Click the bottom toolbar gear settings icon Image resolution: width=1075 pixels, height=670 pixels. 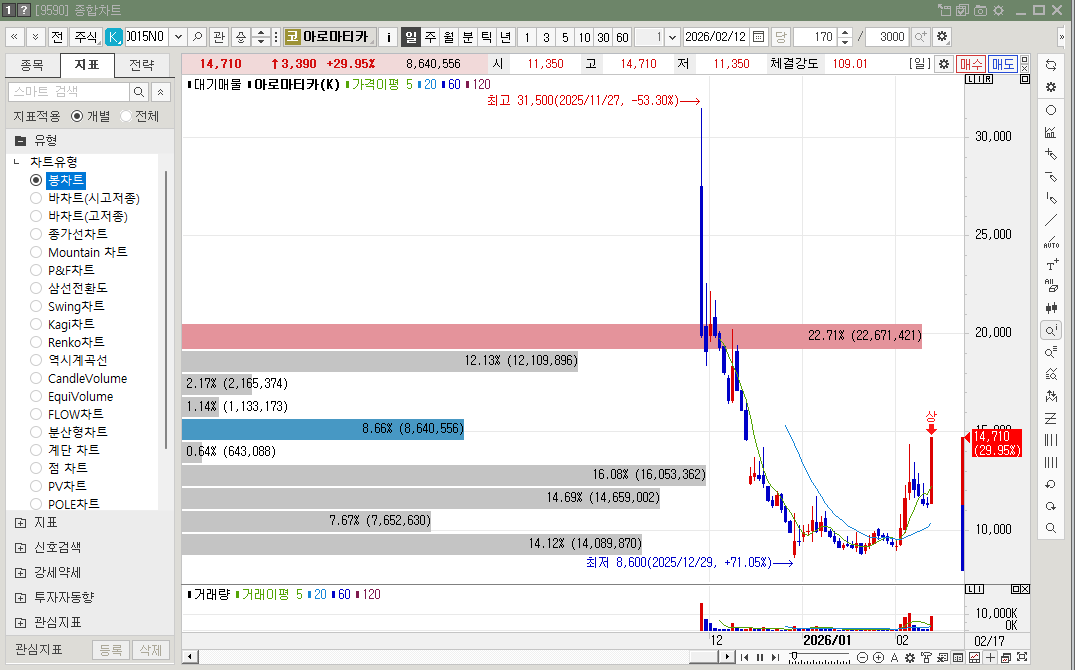910,658
